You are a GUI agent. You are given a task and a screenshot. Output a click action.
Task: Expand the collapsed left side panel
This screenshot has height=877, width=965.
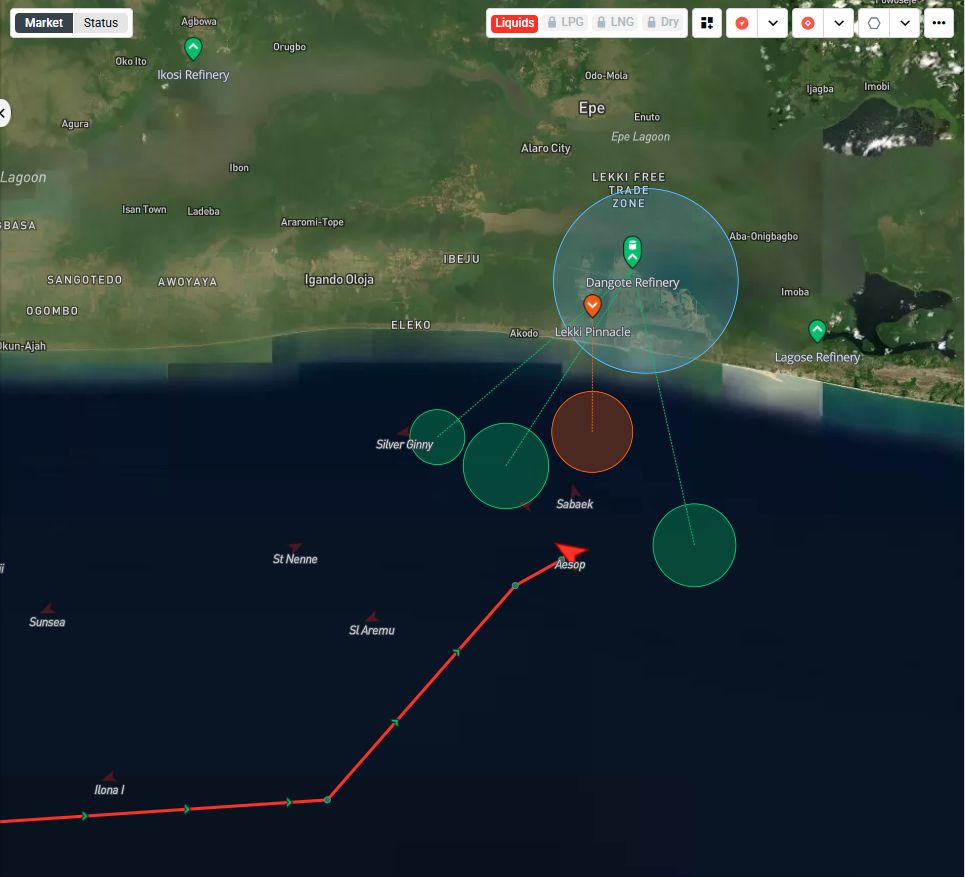click(3, 113)
